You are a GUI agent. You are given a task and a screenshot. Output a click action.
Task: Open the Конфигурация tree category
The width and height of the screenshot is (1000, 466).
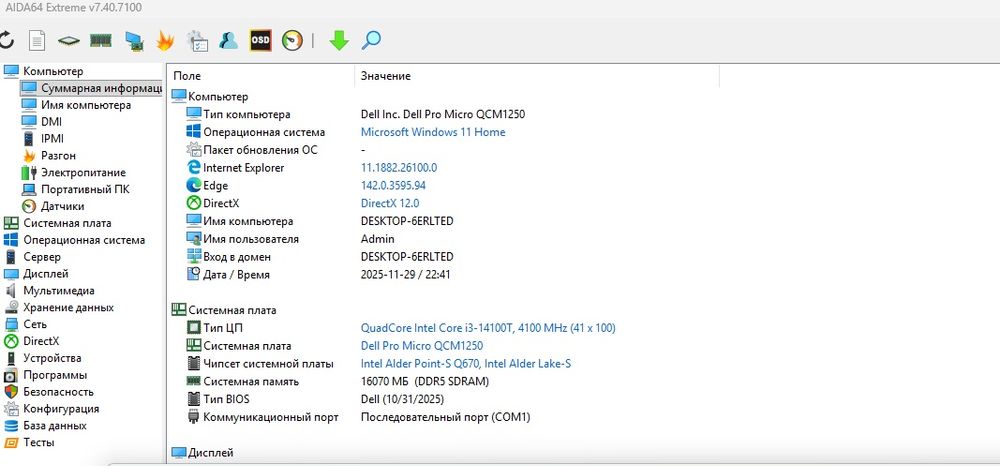pyautogui.click(x=61, y=409)
